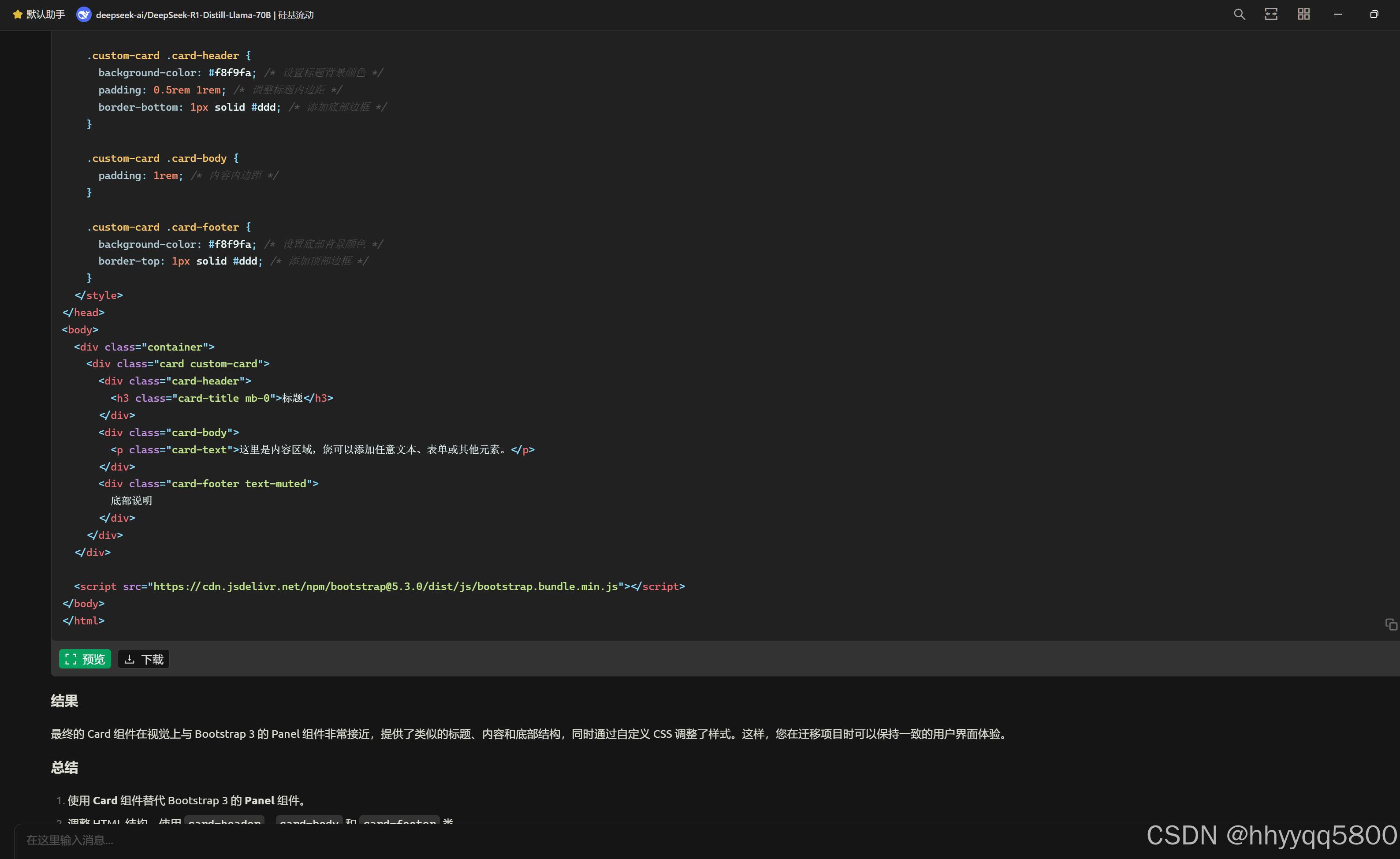This screenshot has width=1400, height=859.
Task: Click the yellow star assistant icon
Action: click(x=18, y=15)
